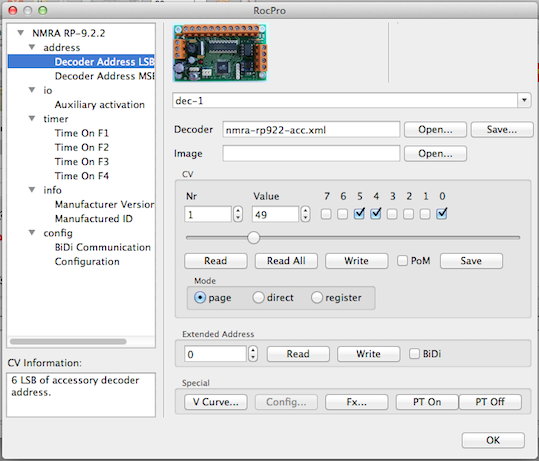Select the direct mode radio button
539x461 pixels.
click(x=258, y=297)
